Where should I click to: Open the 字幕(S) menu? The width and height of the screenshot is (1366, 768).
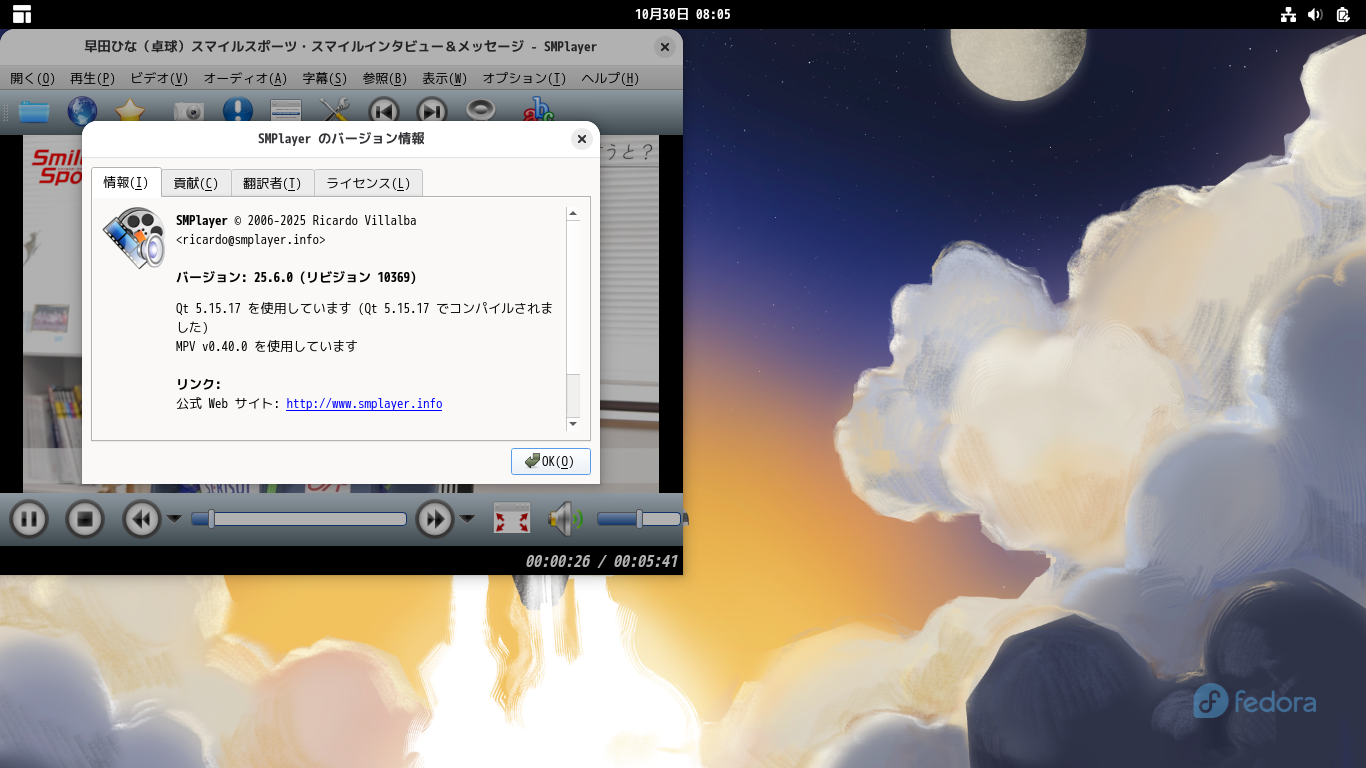coord(325,78)
